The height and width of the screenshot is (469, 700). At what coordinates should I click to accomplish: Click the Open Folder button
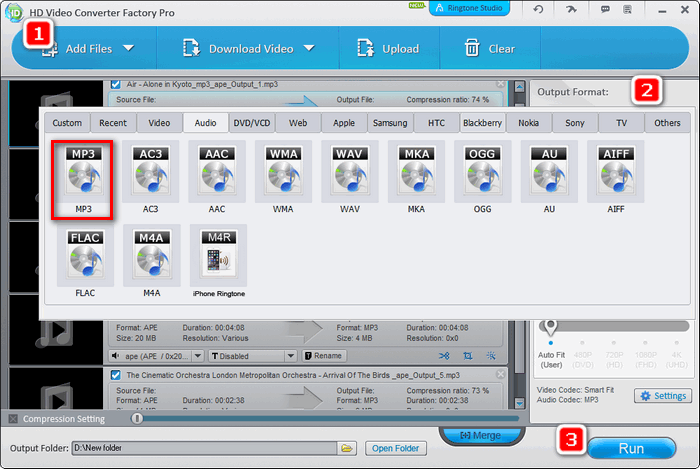[396, 448]
